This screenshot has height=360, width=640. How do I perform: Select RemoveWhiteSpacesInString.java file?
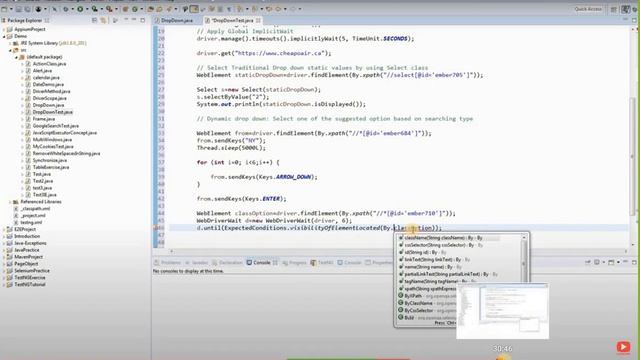pyautogui.click(x=66, y=153)
